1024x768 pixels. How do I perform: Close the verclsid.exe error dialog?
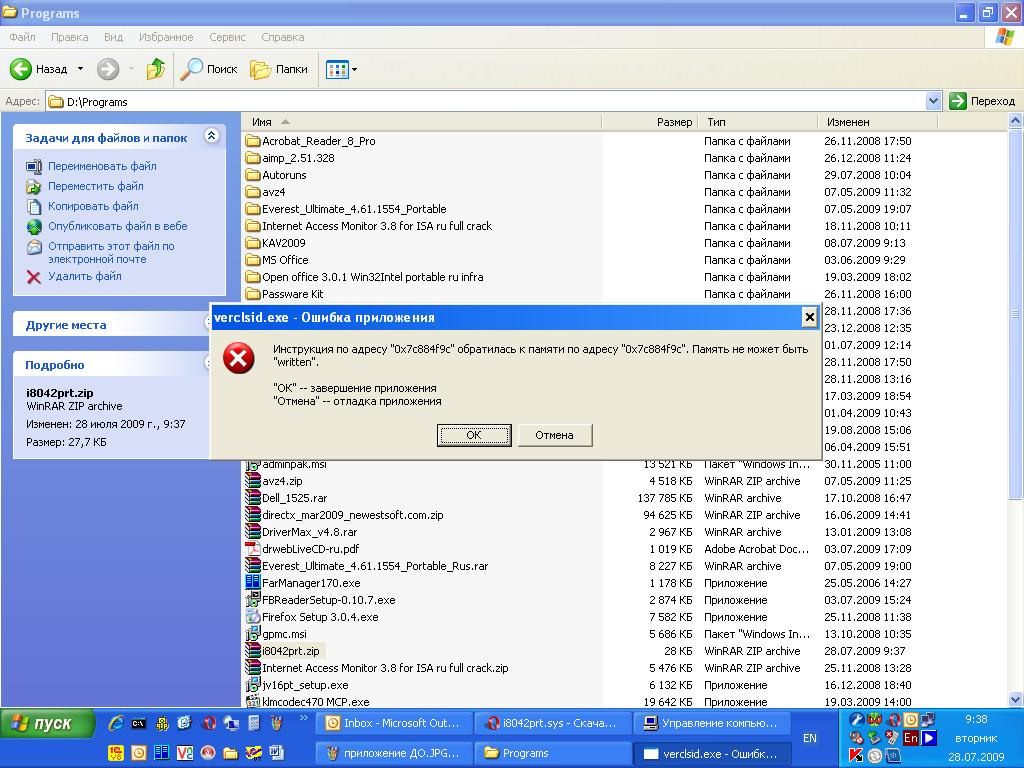(x=809, y=317)
